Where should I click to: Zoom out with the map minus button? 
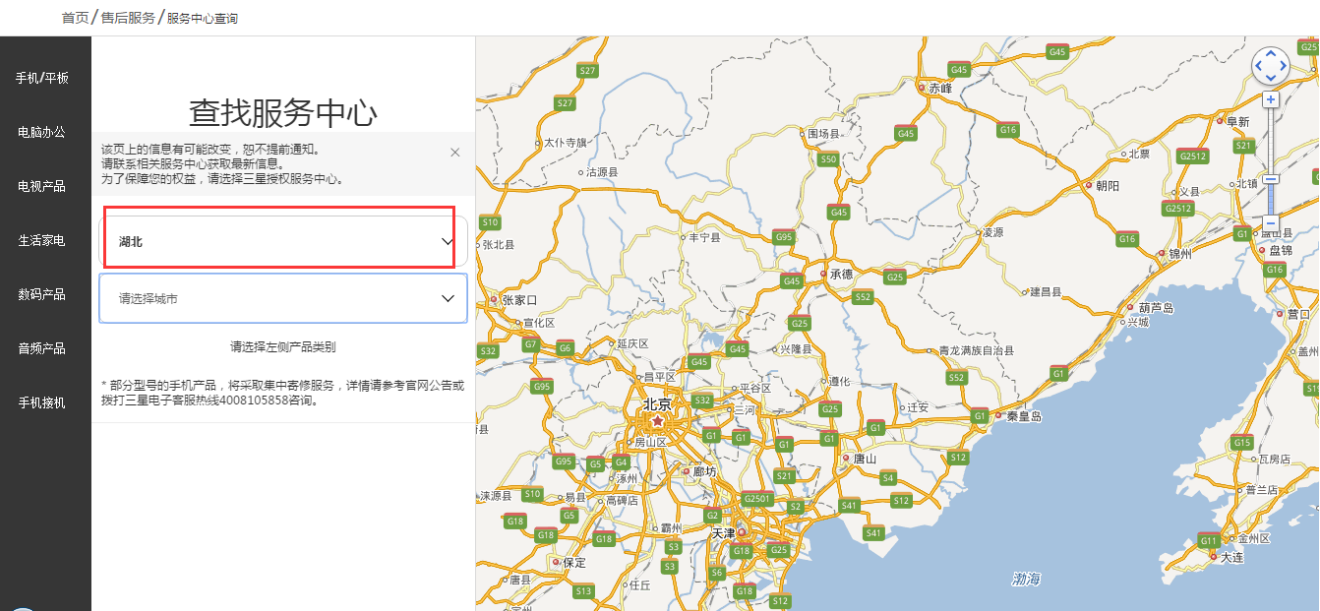[x=1270, y=223]
